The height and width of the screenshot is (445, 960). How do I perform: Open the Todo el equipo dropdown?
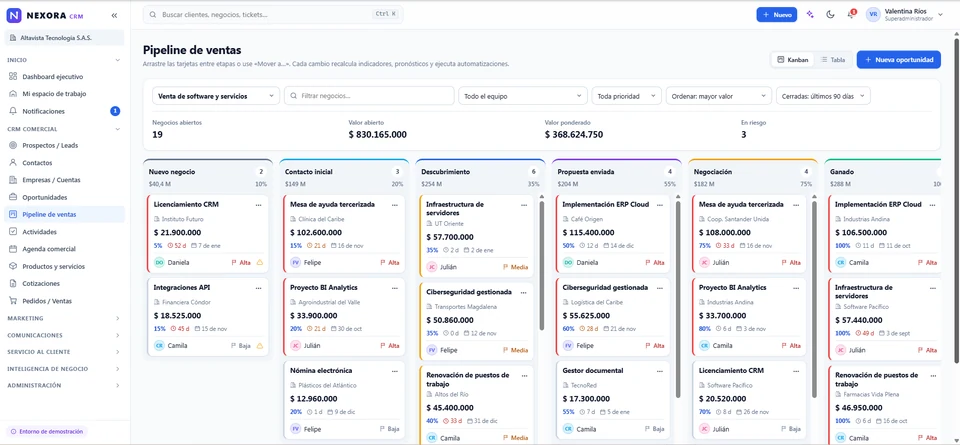523,95
